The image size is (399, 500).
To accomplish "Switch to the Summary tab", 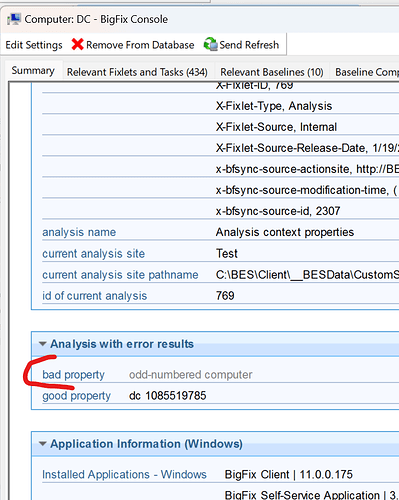I will tap(33, 71).
